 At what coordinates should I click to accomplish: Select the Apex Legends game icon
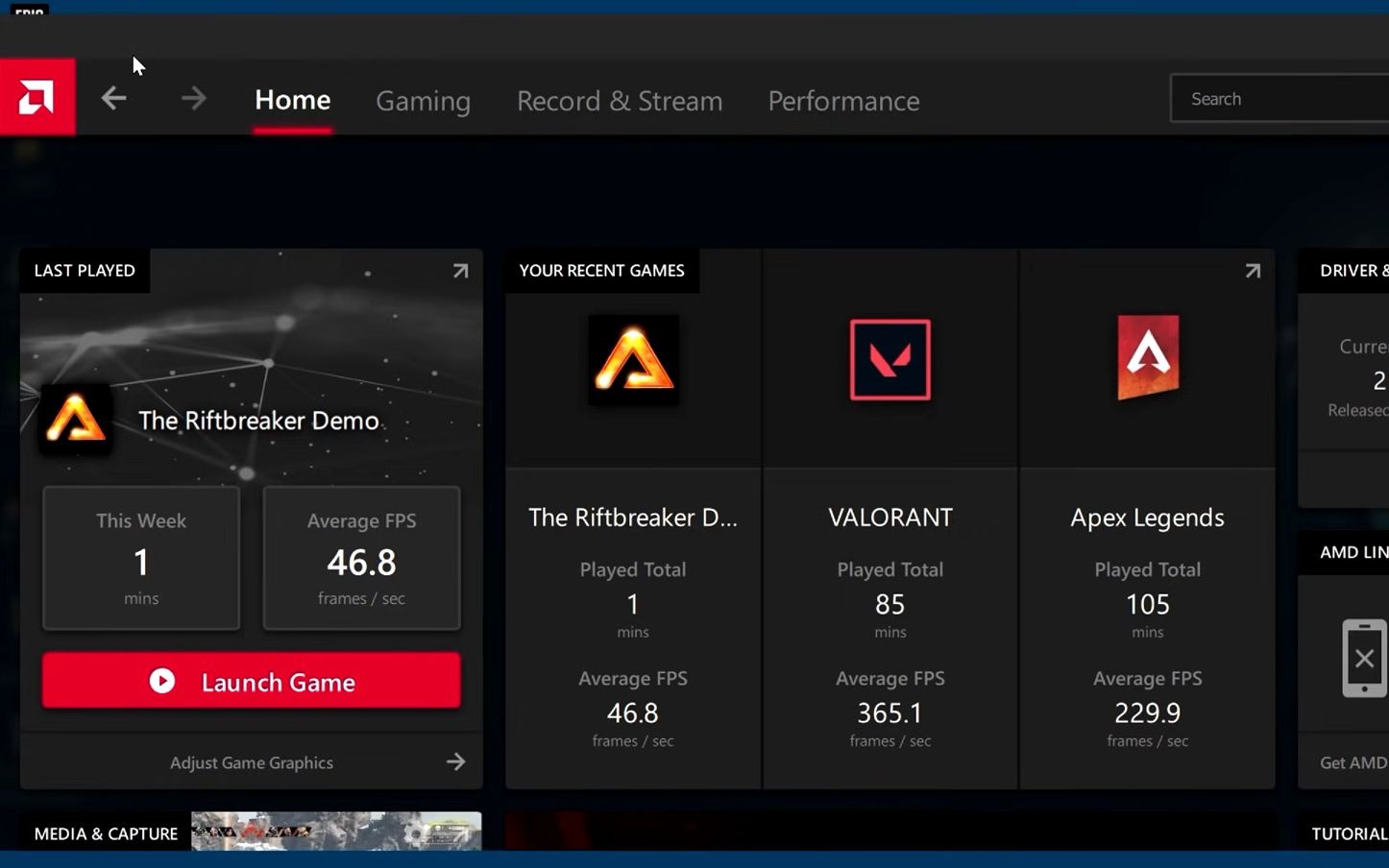pos(1148,357)
